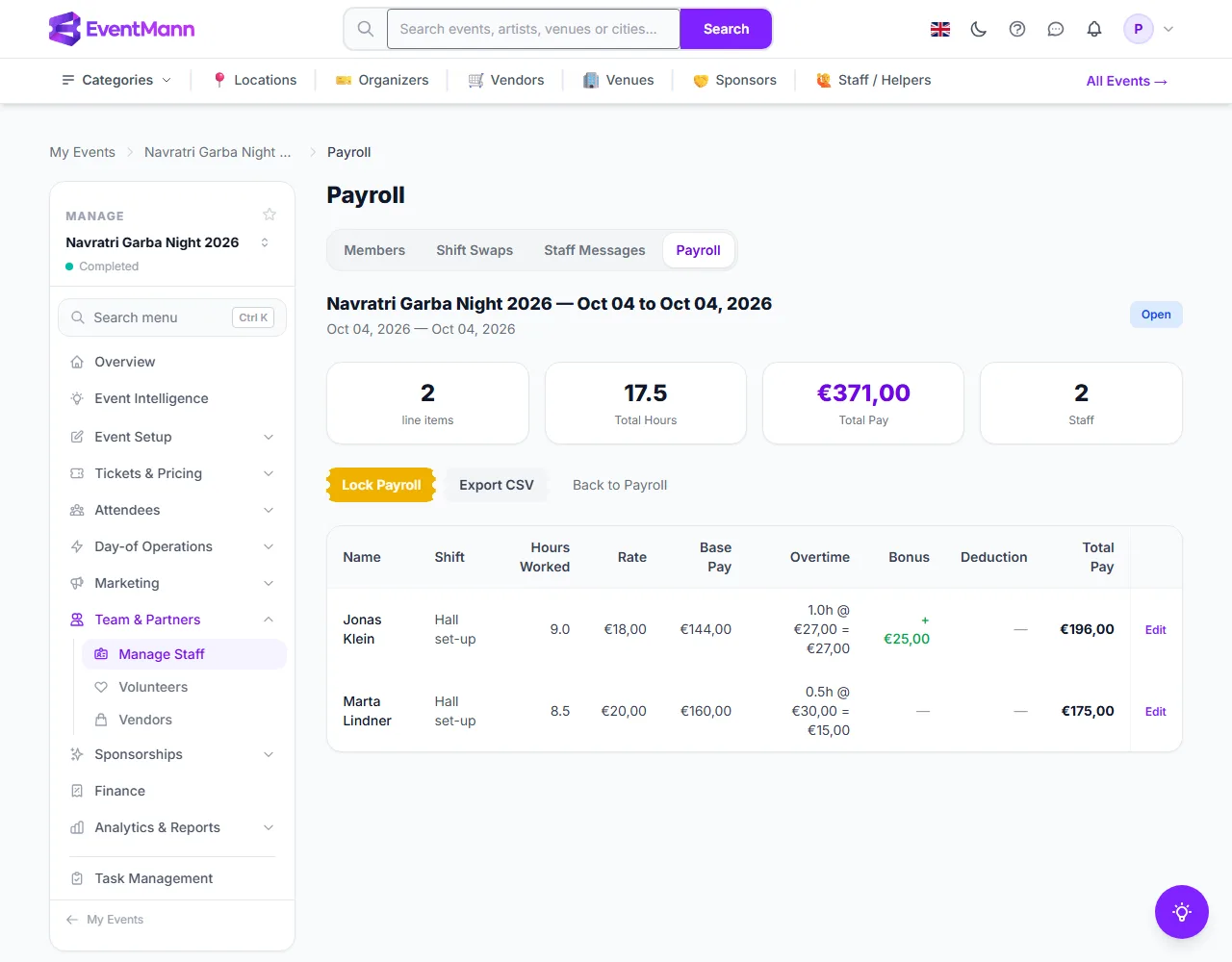Focus the events search input field
Image resolution: width=1232 pixels, height=962 pixels.
click(x=533, y=29)
